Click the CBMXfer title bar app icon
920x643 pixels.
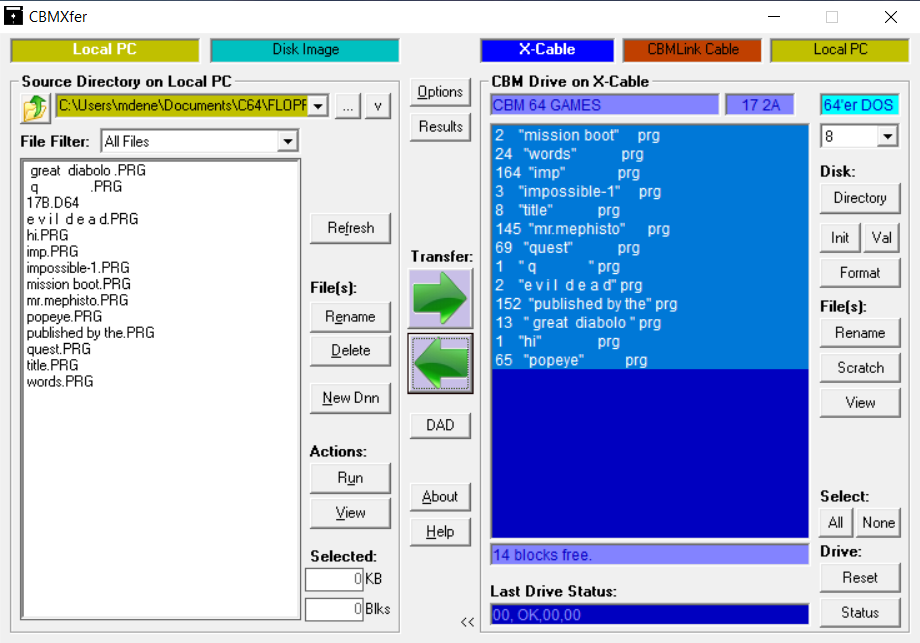(14, 16)
